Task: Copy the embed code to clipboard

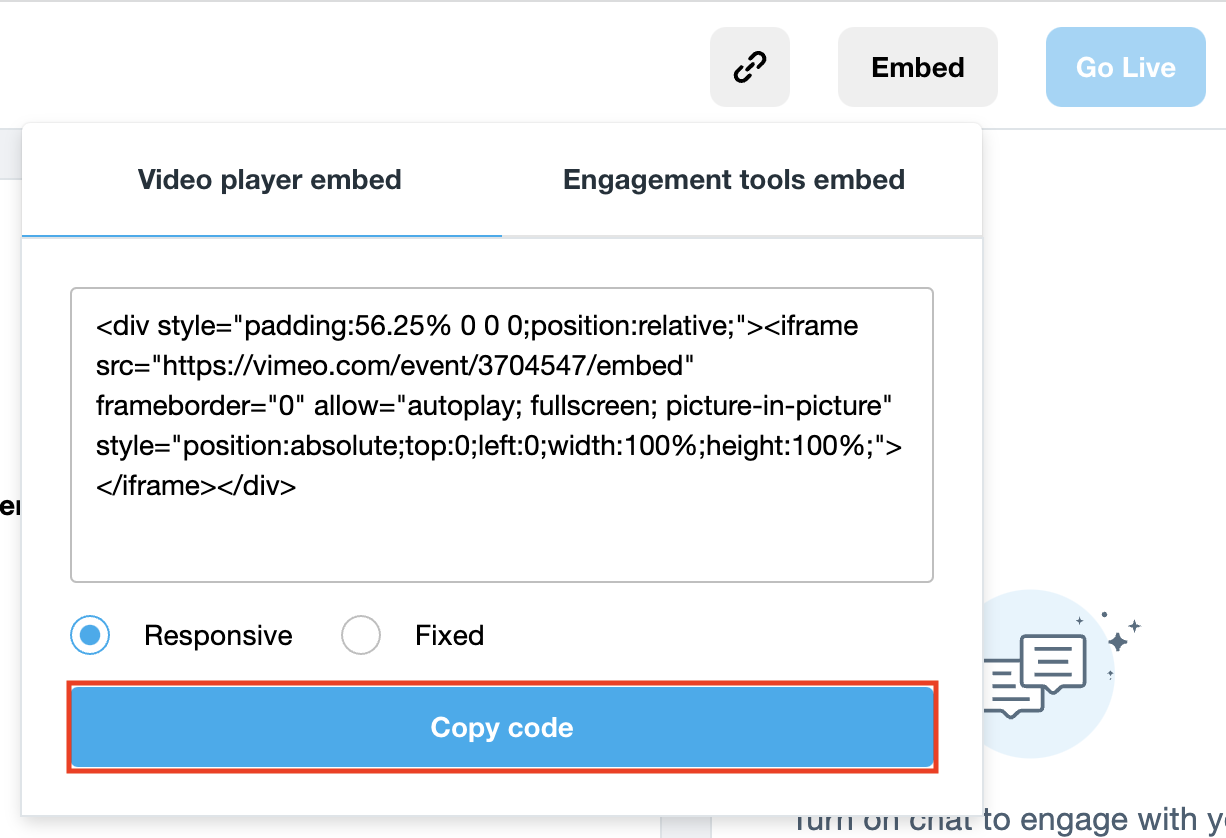Action: tap(502, 727)
